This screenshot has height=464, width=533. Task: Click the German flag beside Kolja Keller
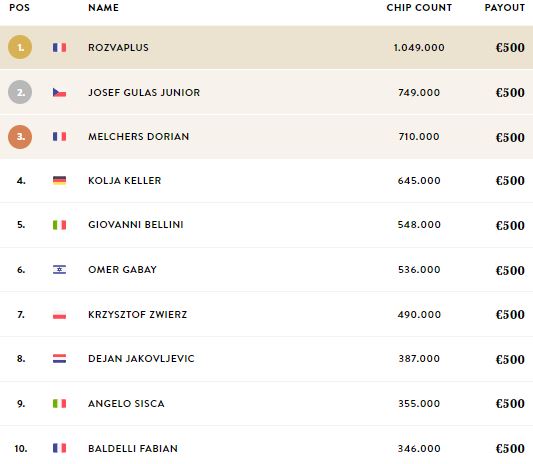point(59,180)
